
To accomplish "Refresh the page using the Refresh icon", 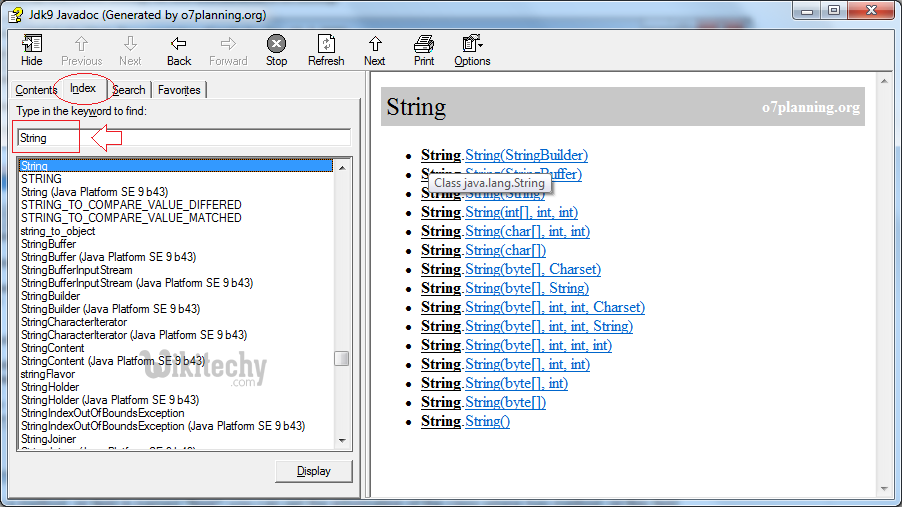I will coord(326,50).
